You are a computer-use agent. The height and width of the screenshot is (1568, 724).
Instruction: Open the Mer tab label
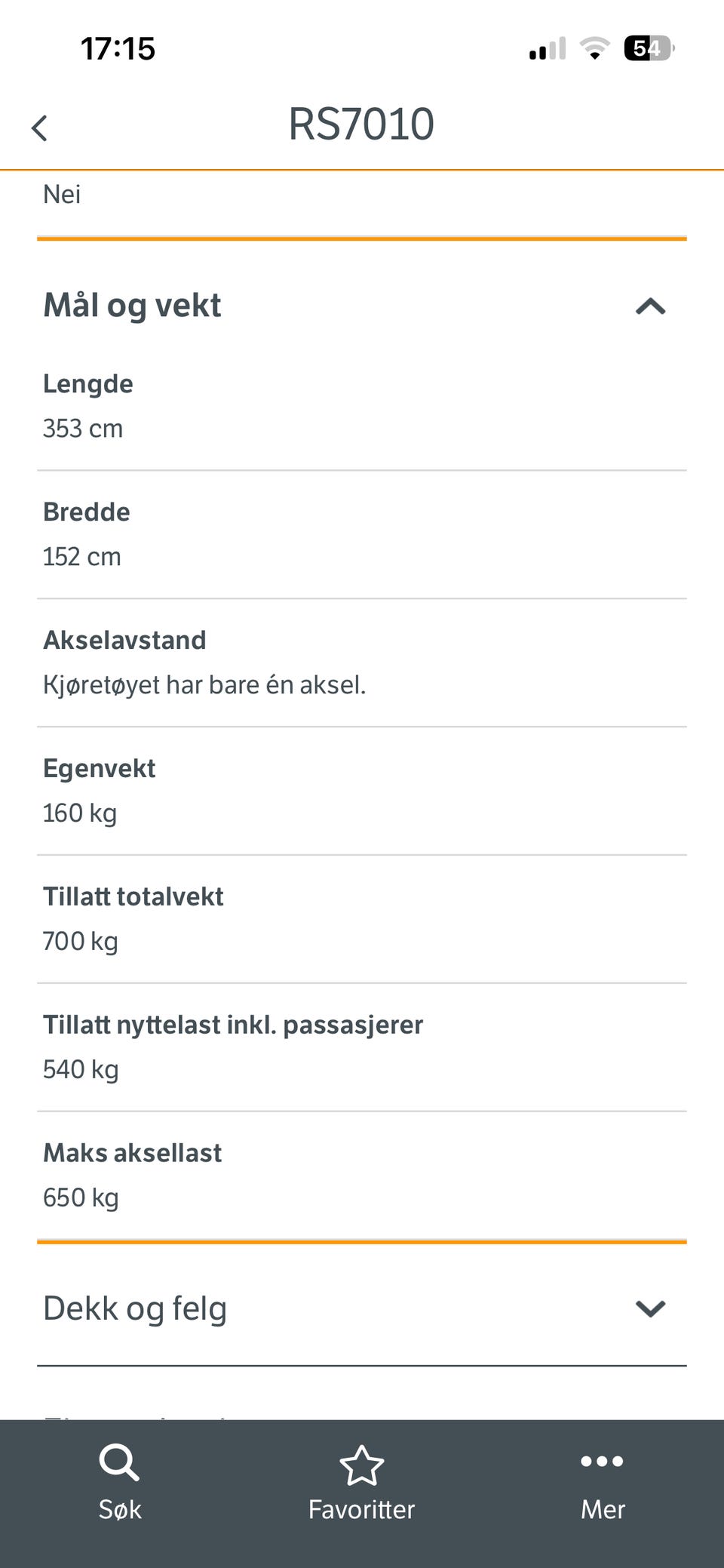(603, 1509)
